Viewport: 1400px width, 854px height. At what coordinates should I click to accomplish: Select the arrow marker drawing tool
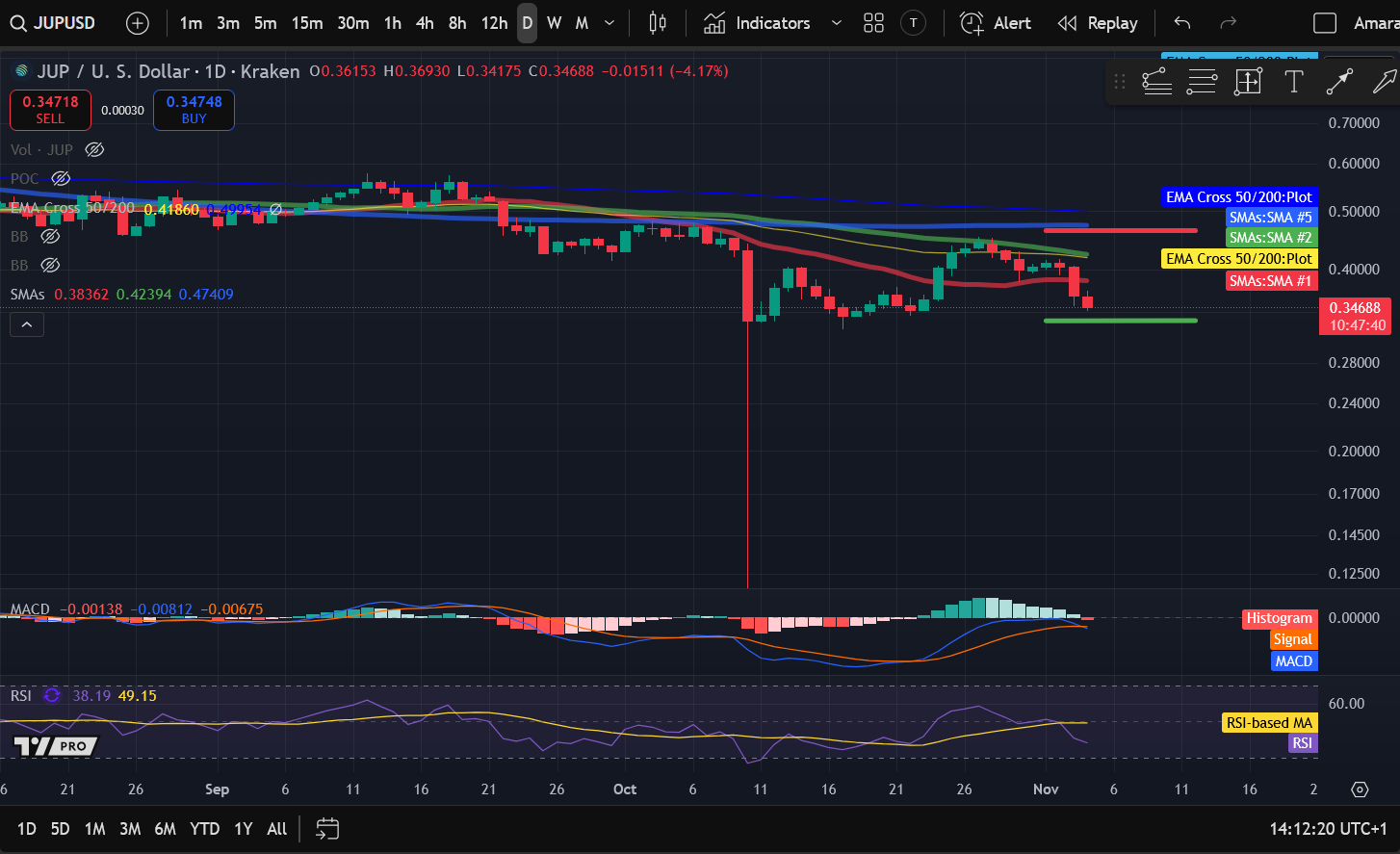coord(1384,82)
